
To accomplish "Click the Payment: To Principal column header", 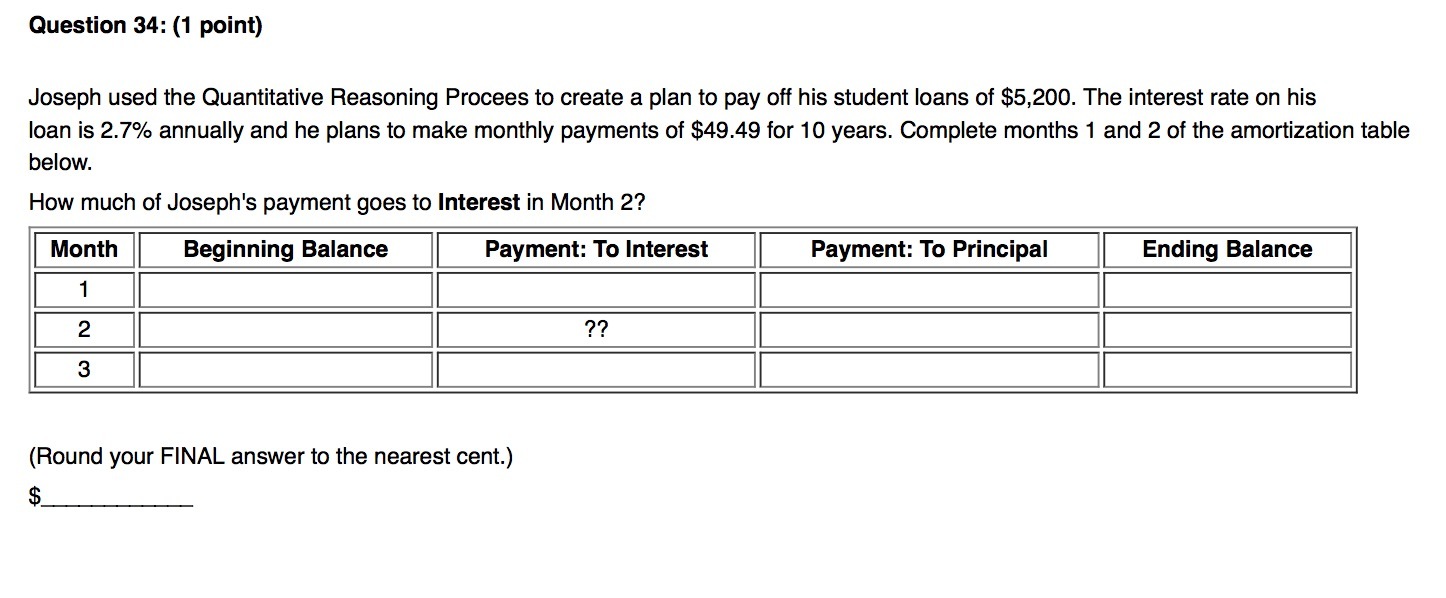I will pos(929,250).
